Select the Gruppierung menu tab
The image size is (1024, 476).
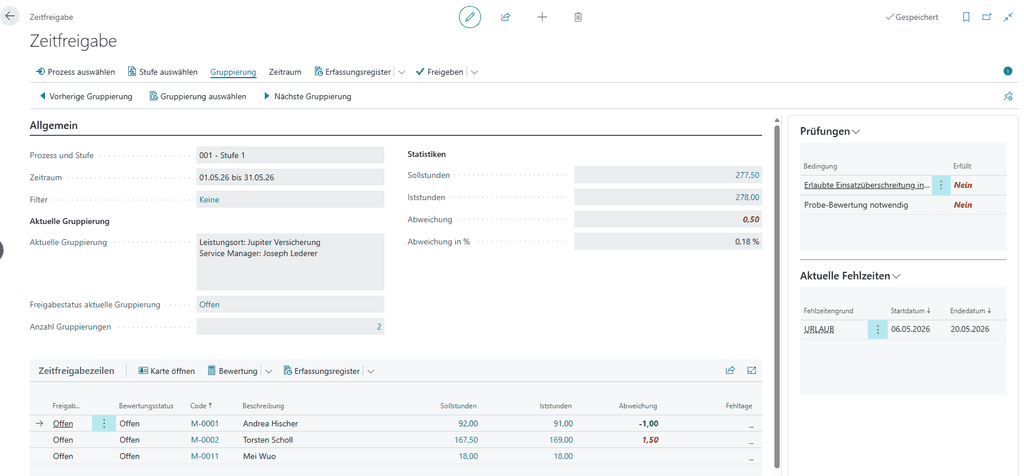click(233, 72)
